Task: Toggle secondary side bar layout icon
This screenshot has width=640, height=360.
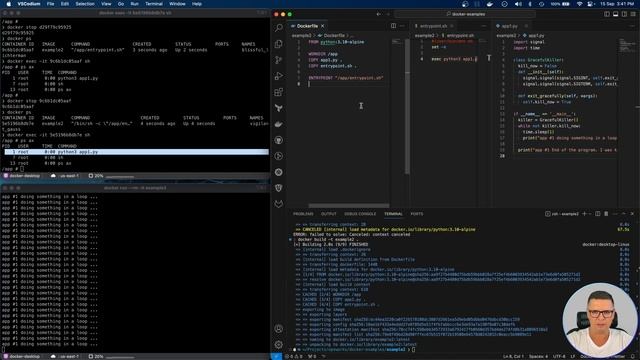Action: point(624,14)
